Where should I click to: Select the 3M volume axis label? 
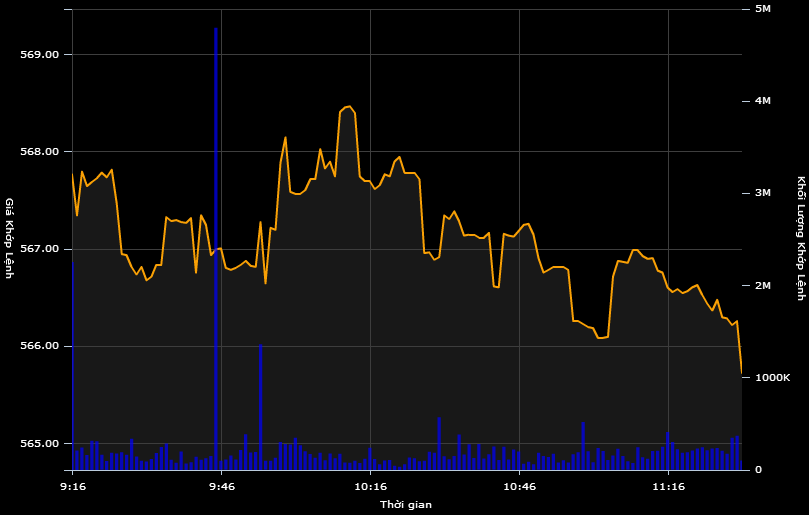click(763, 193)
